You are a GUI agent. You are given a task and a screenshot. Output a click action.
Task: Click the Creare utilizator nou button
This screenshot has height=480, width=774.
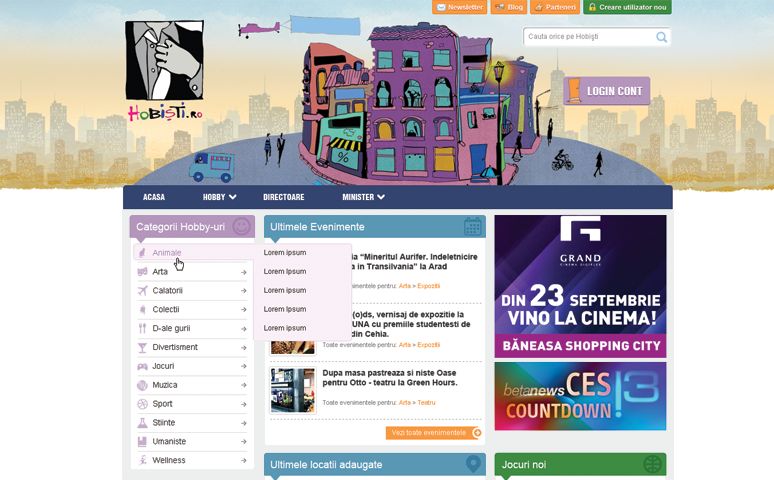[x=627, y=7]
